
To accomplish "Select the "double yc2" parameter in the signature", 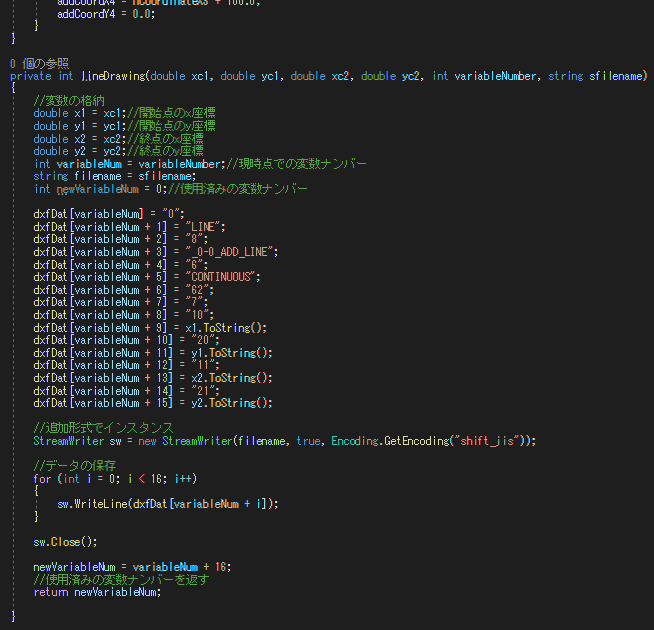I will [x=390, y=76].
